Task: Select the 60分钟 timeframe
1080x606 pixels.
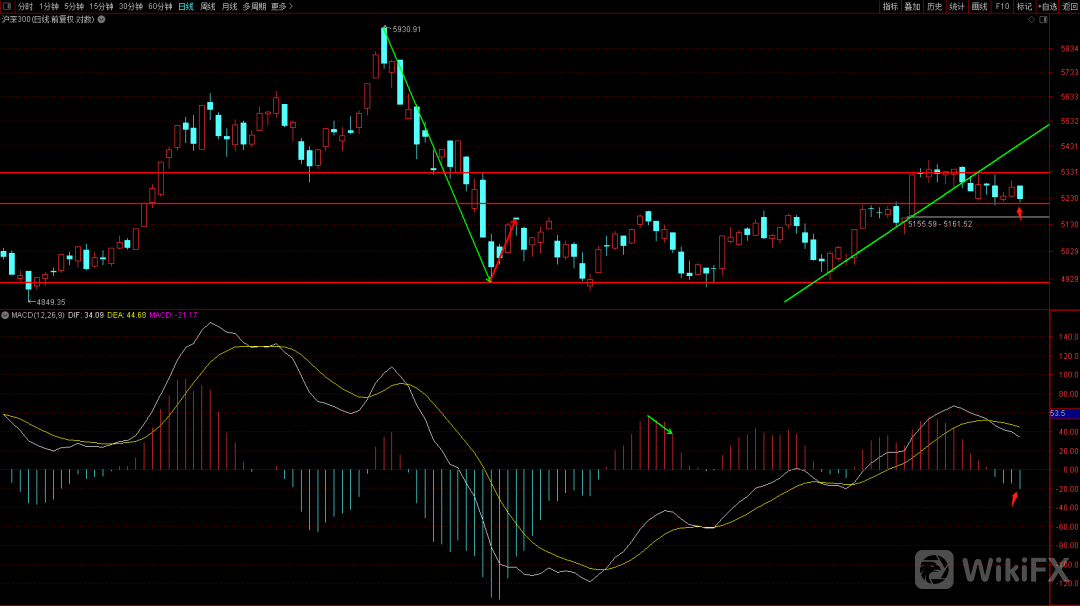Action: 160,6
